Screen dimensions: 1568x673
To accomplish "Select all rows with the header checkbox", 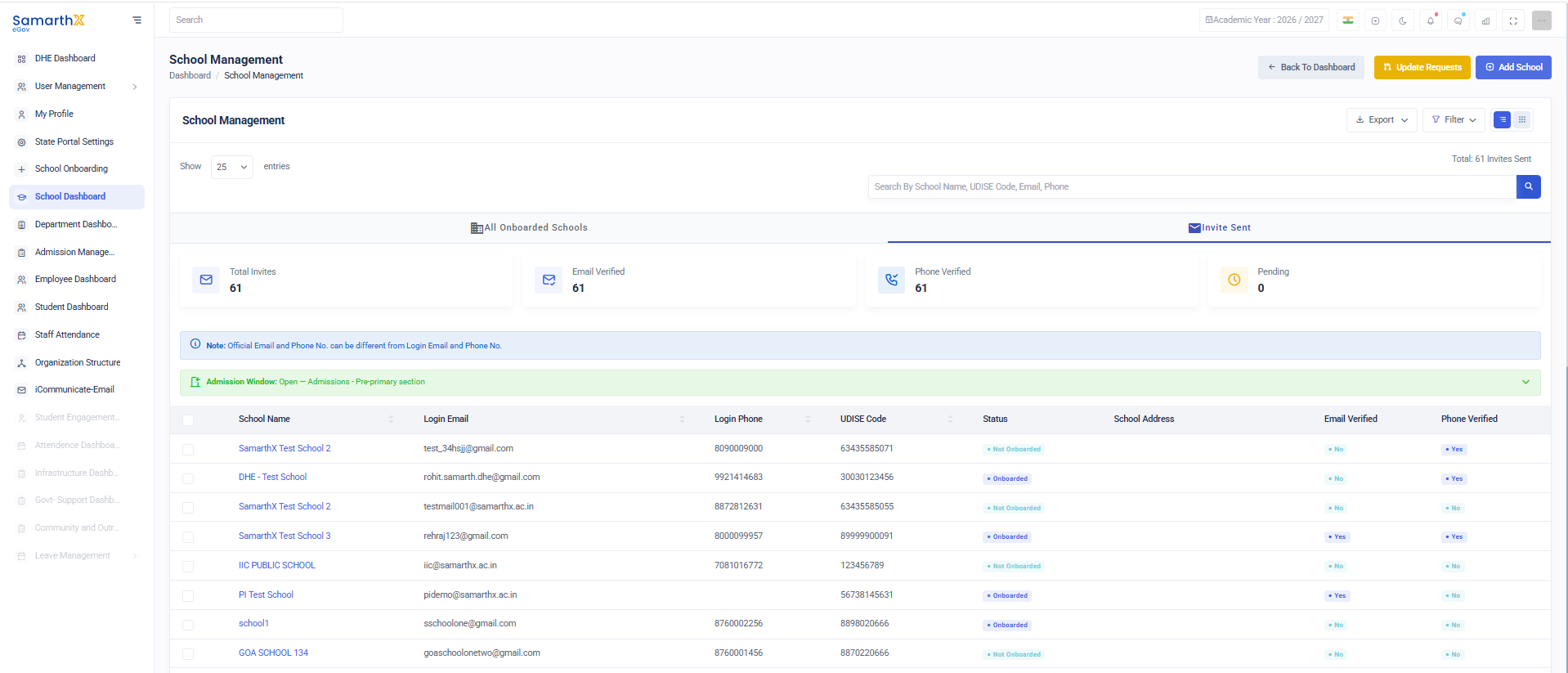I will (x=188, y=420).
